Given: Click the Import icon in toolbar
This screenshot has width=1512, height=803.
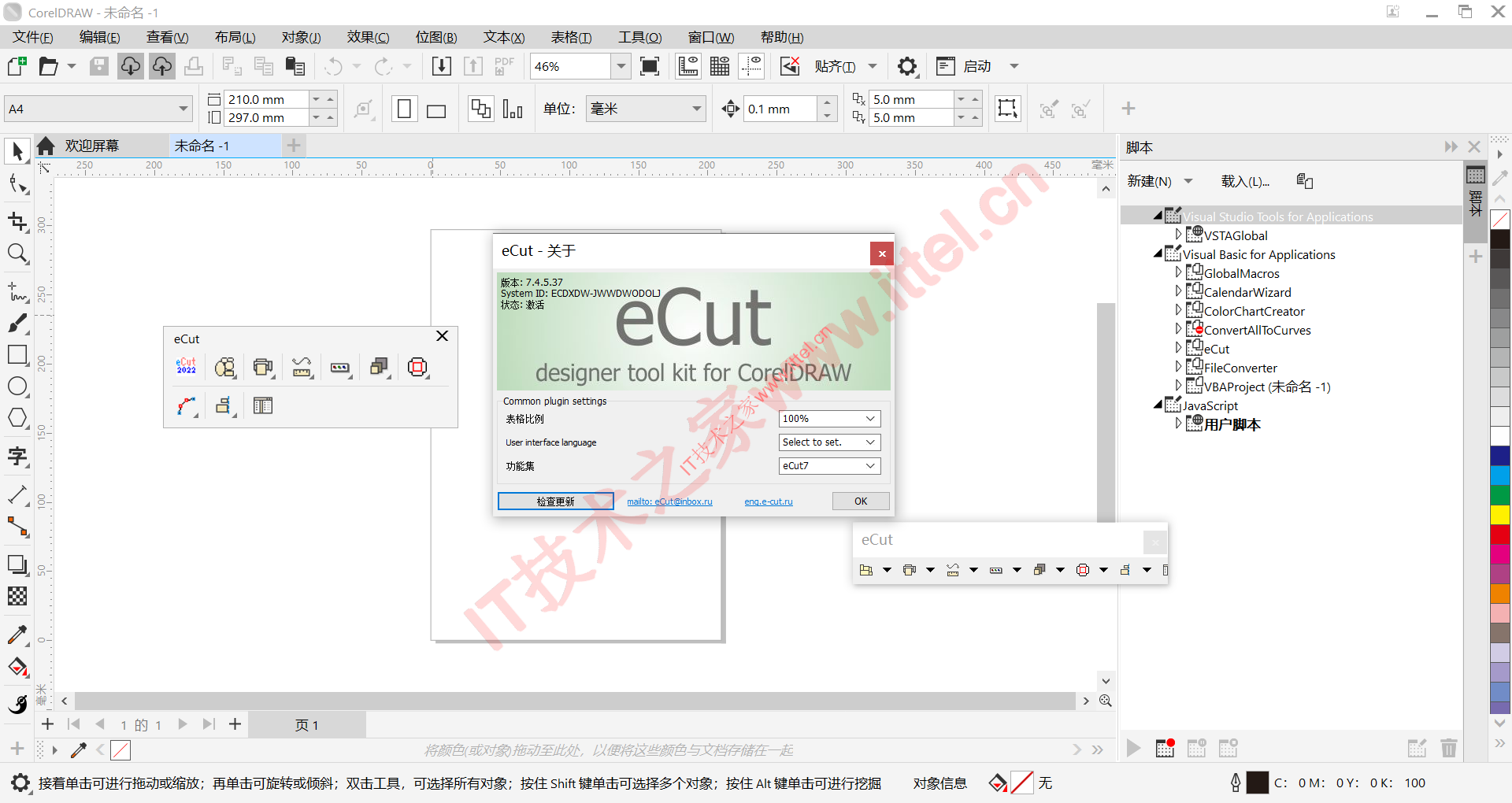Looking at the screenshot, I should (x=442, y=66).
